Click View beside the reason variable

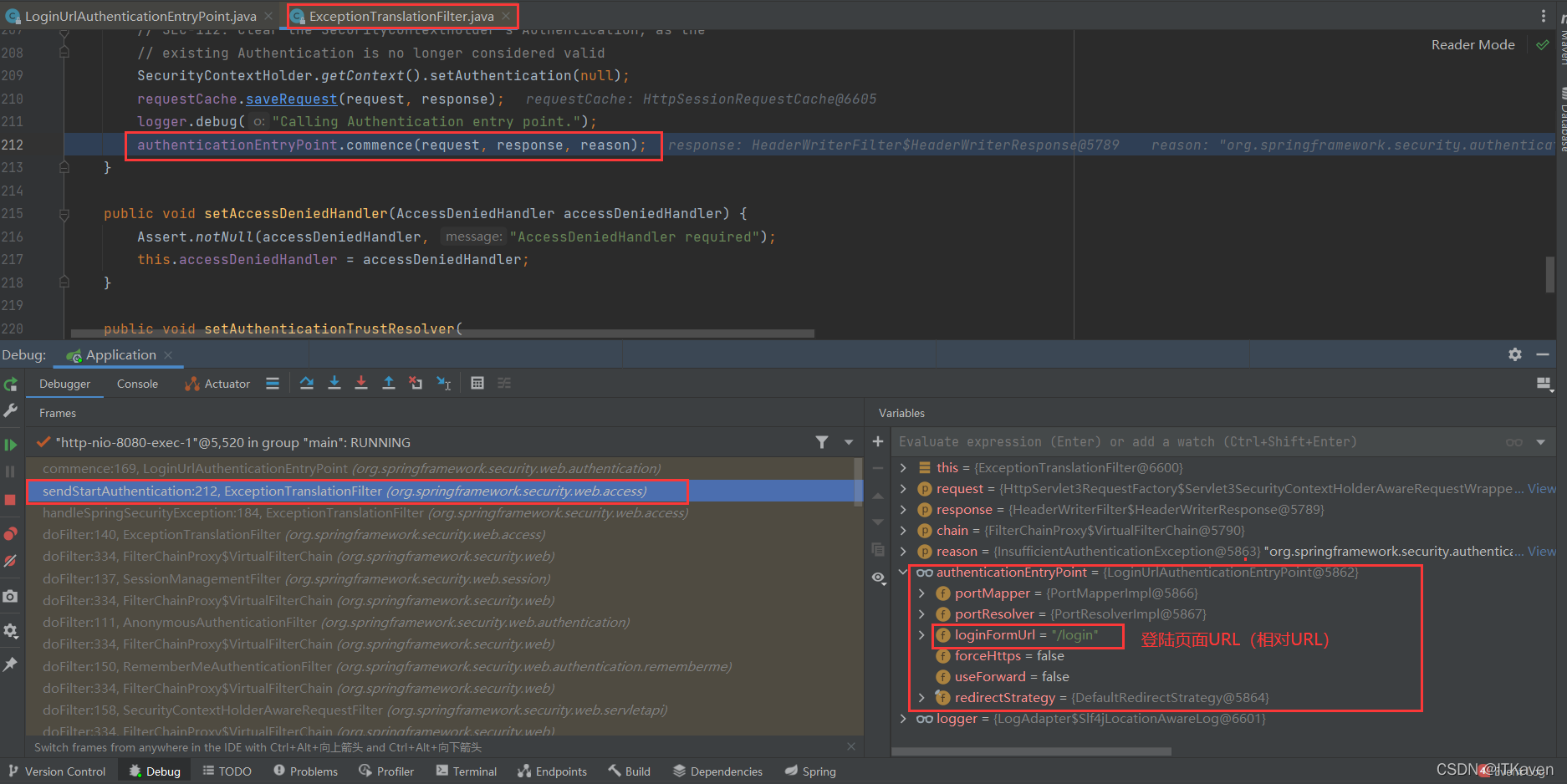[1541, 551]
